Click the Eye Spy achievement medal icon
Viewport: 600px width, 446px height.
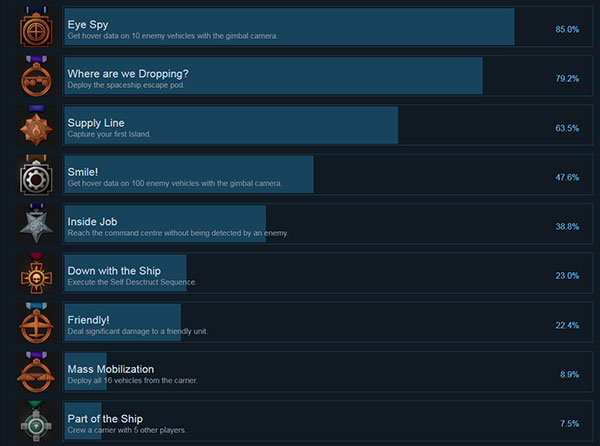pos(36,27)
